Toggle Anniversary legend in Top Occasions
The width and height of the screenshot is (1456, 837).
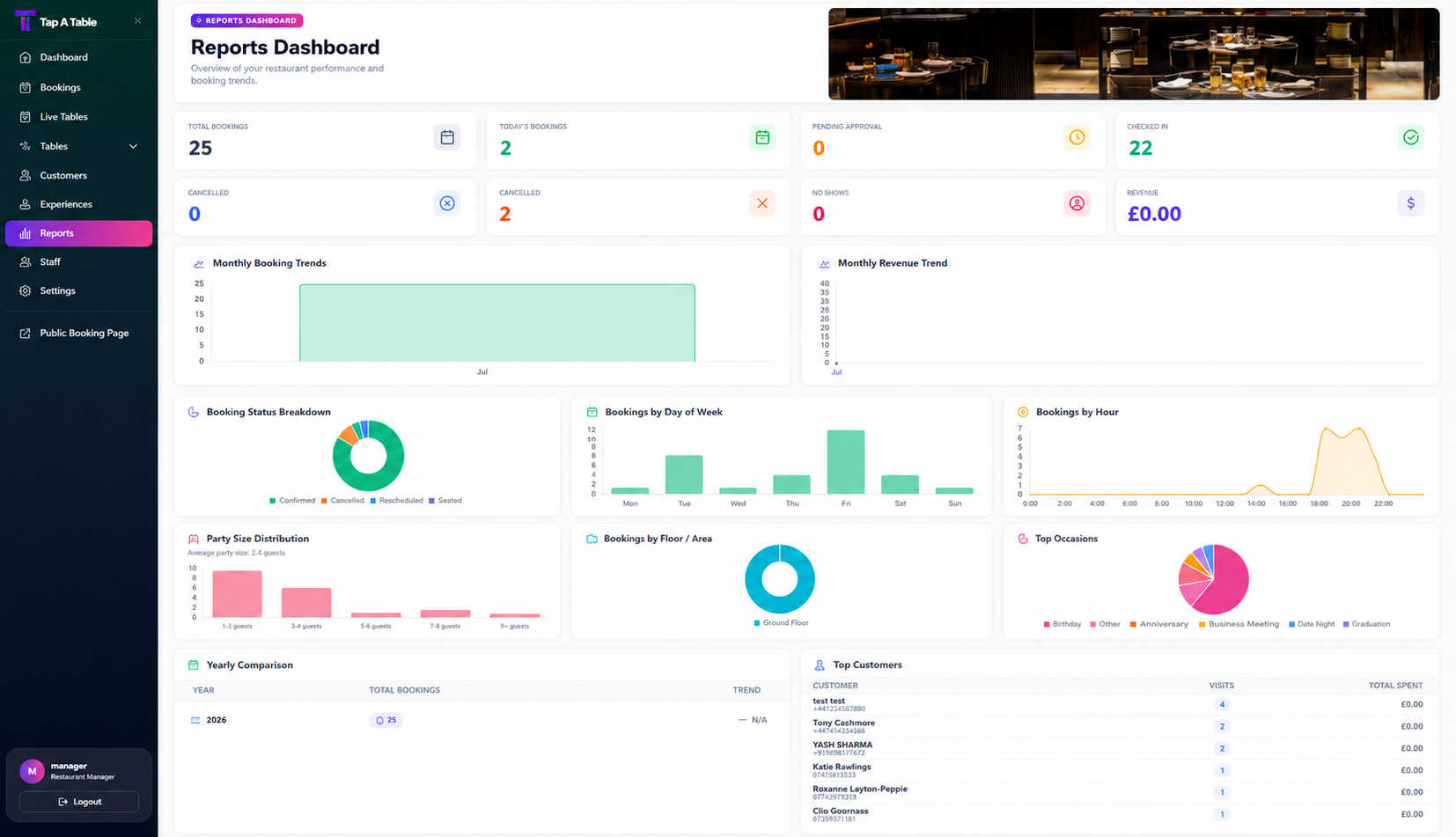pyautogui.click(x=1158, y=624)
